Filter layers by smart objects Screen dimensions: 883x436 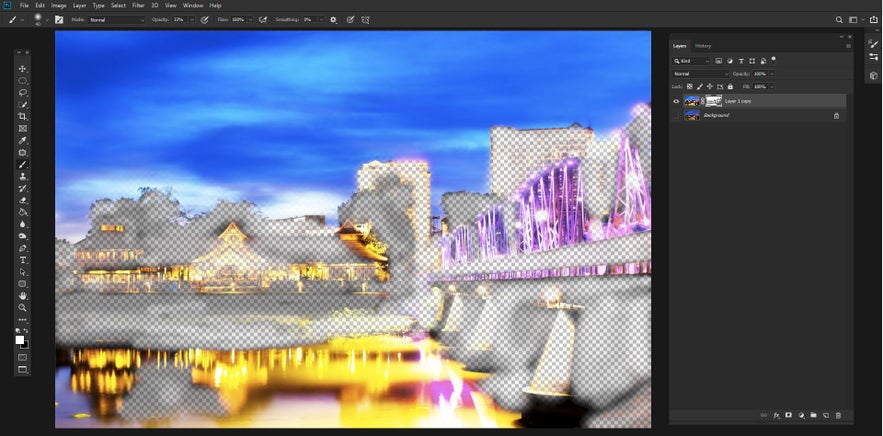click(x=763, y=61)
